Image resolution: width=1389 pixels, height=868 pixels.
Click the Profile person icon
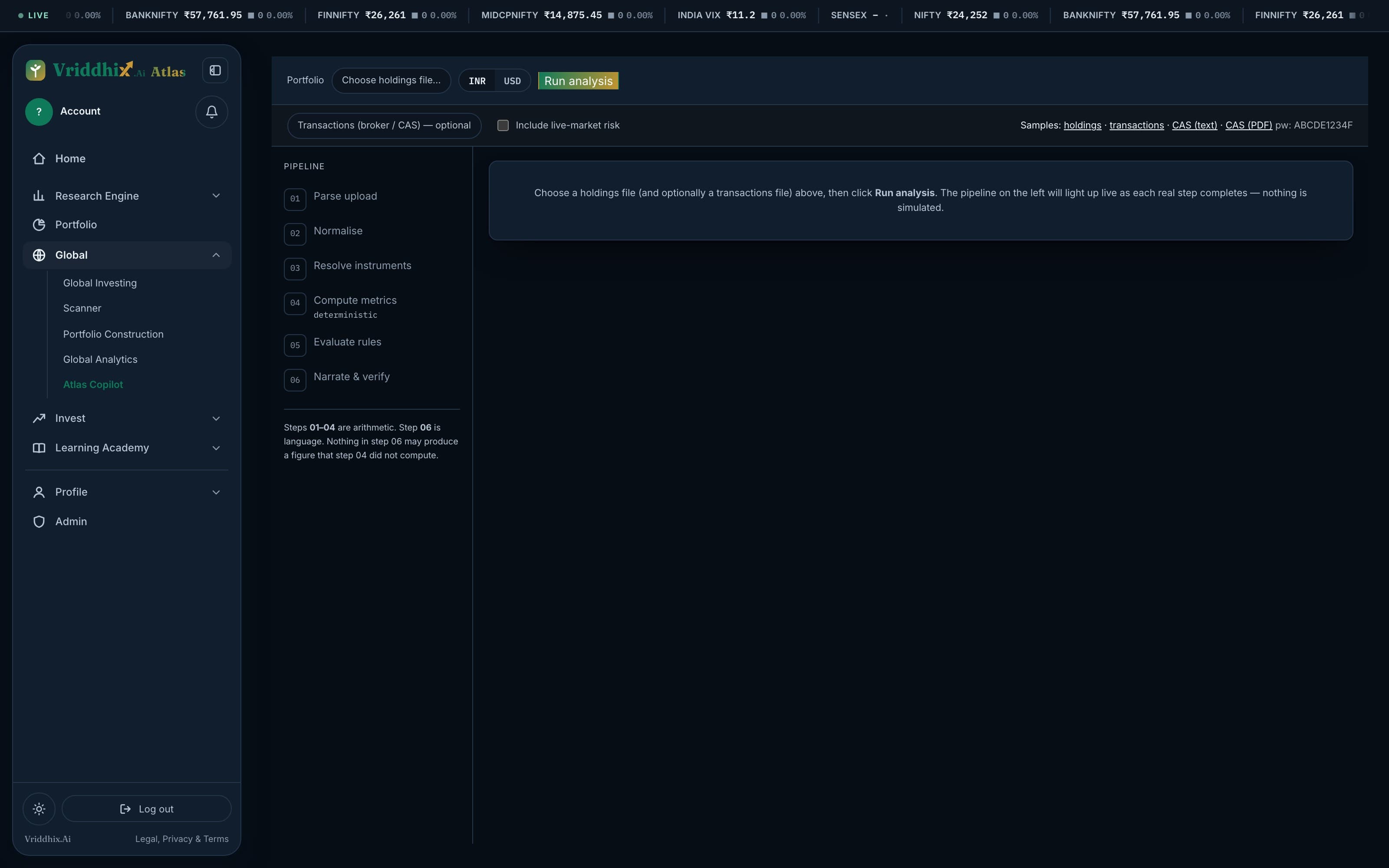39,492
